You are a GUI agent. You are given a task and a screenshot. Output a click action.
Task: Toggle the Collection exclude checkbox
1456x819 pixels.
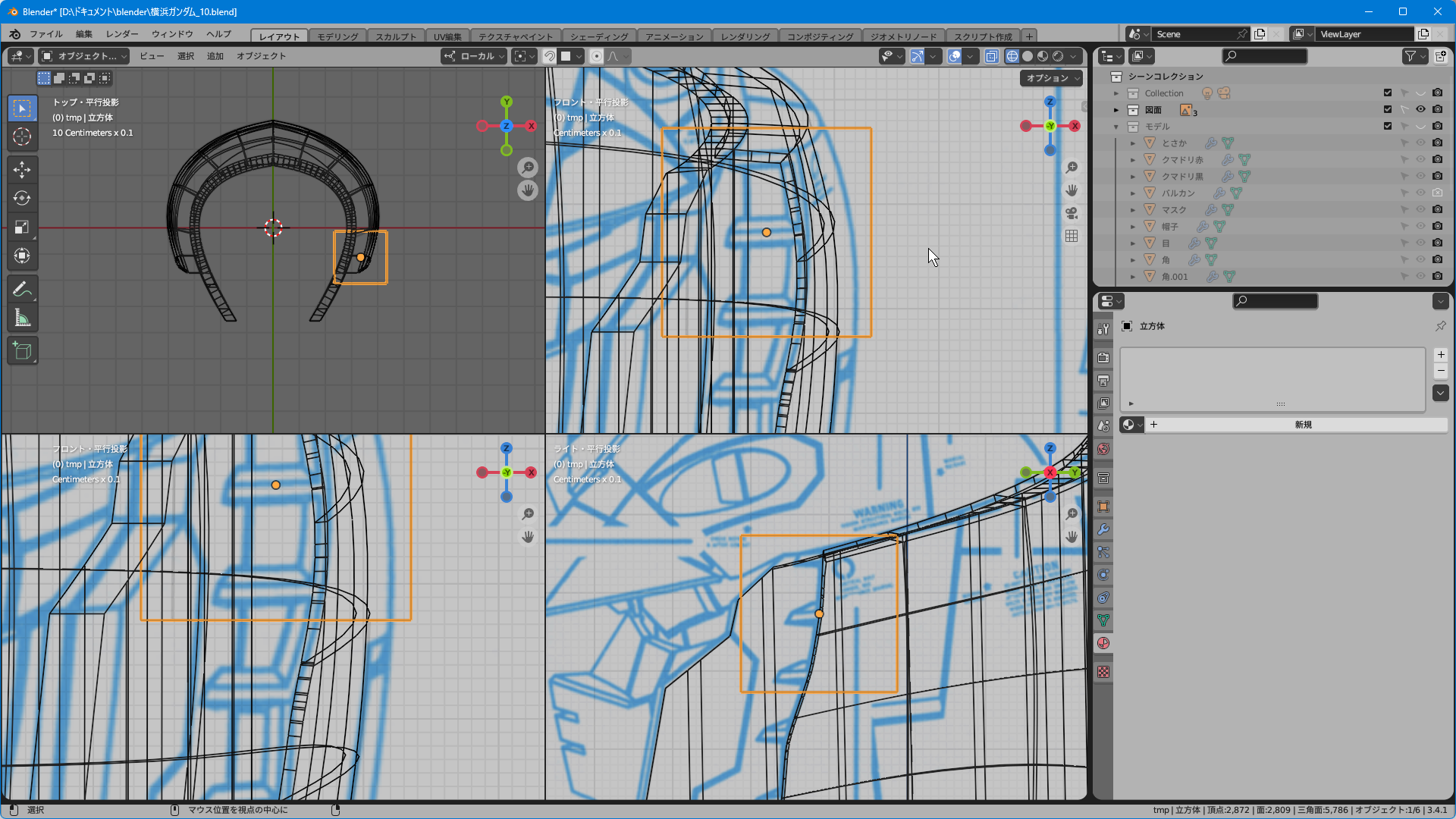(1388, 93)
